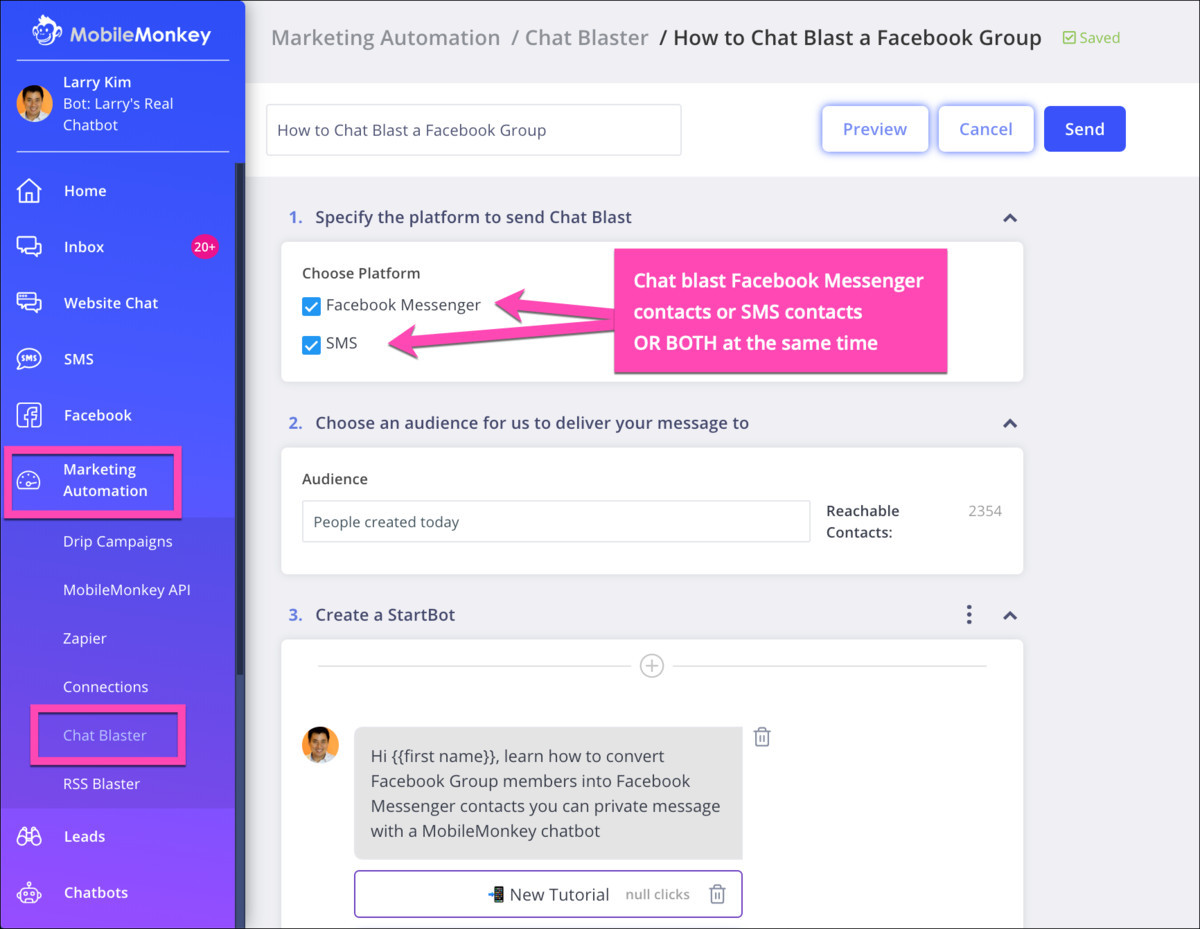Click the chat blast title input field
Viewport: 1200px width, 929px height.
click(x=473, y=129)
